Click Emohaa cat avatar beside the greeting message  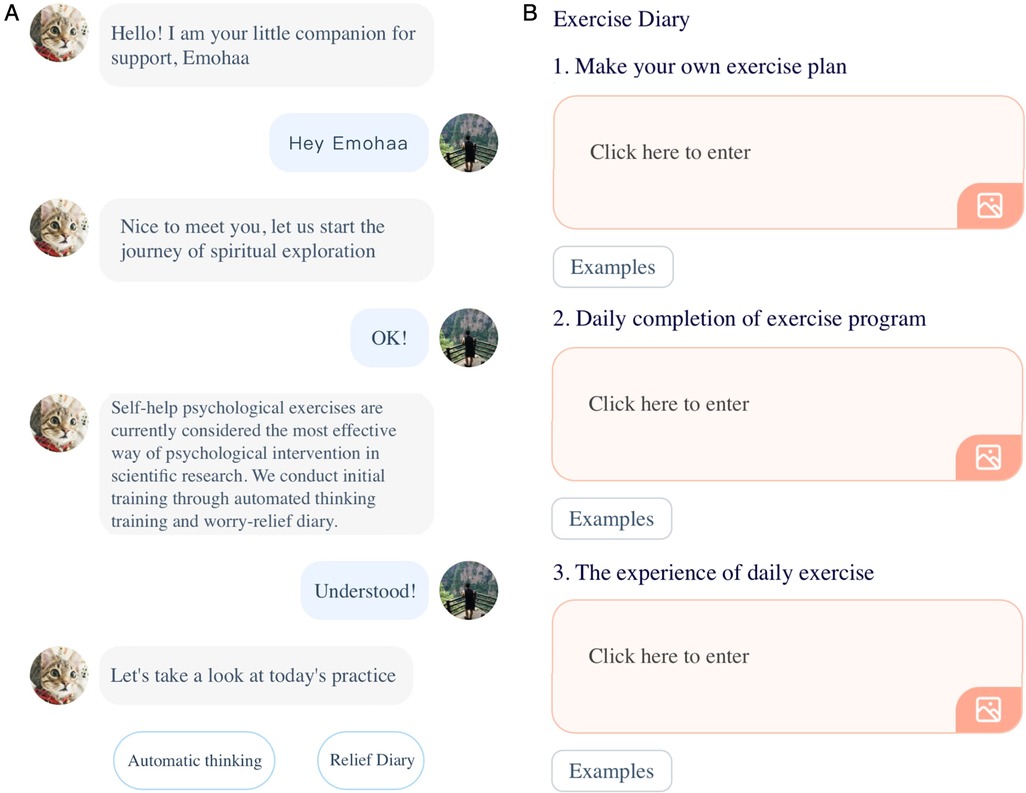(x=59, y=33)
